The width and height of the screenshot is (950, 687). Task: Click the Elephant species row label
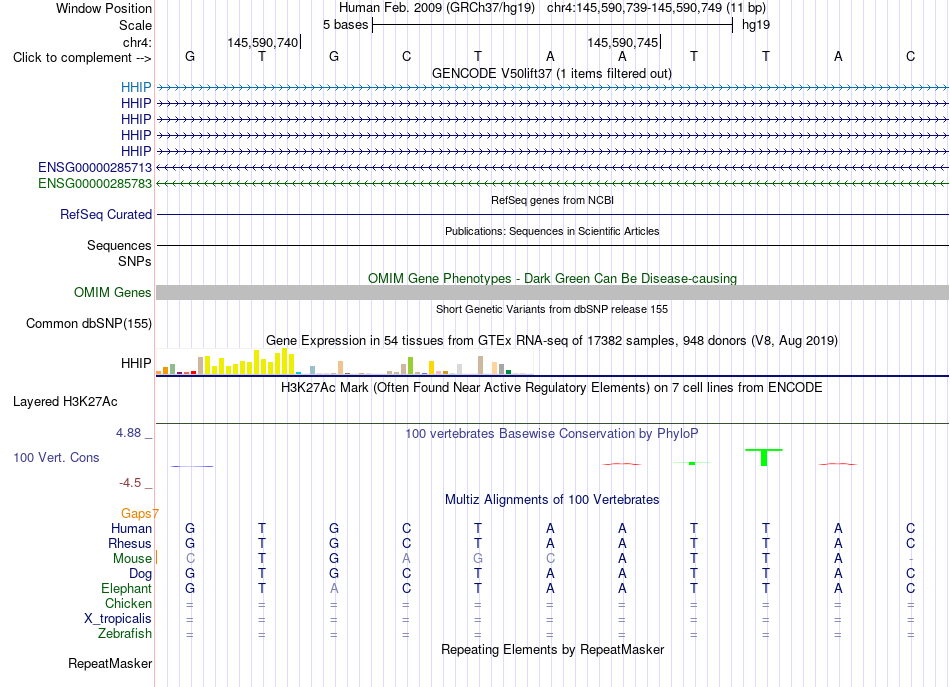(127, 588)
